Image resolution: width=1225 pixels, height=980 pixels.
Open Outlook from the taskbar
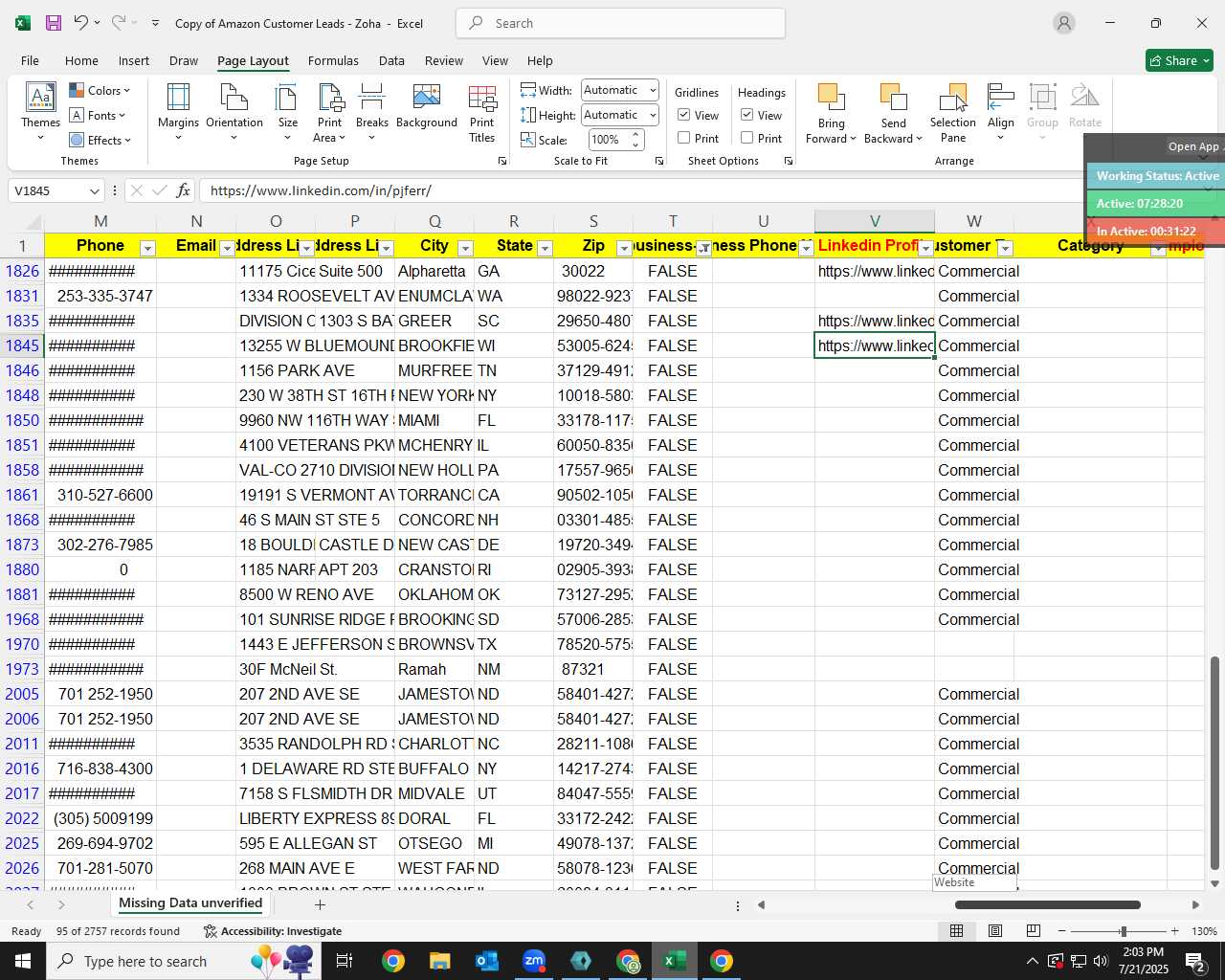click(486, 961)
